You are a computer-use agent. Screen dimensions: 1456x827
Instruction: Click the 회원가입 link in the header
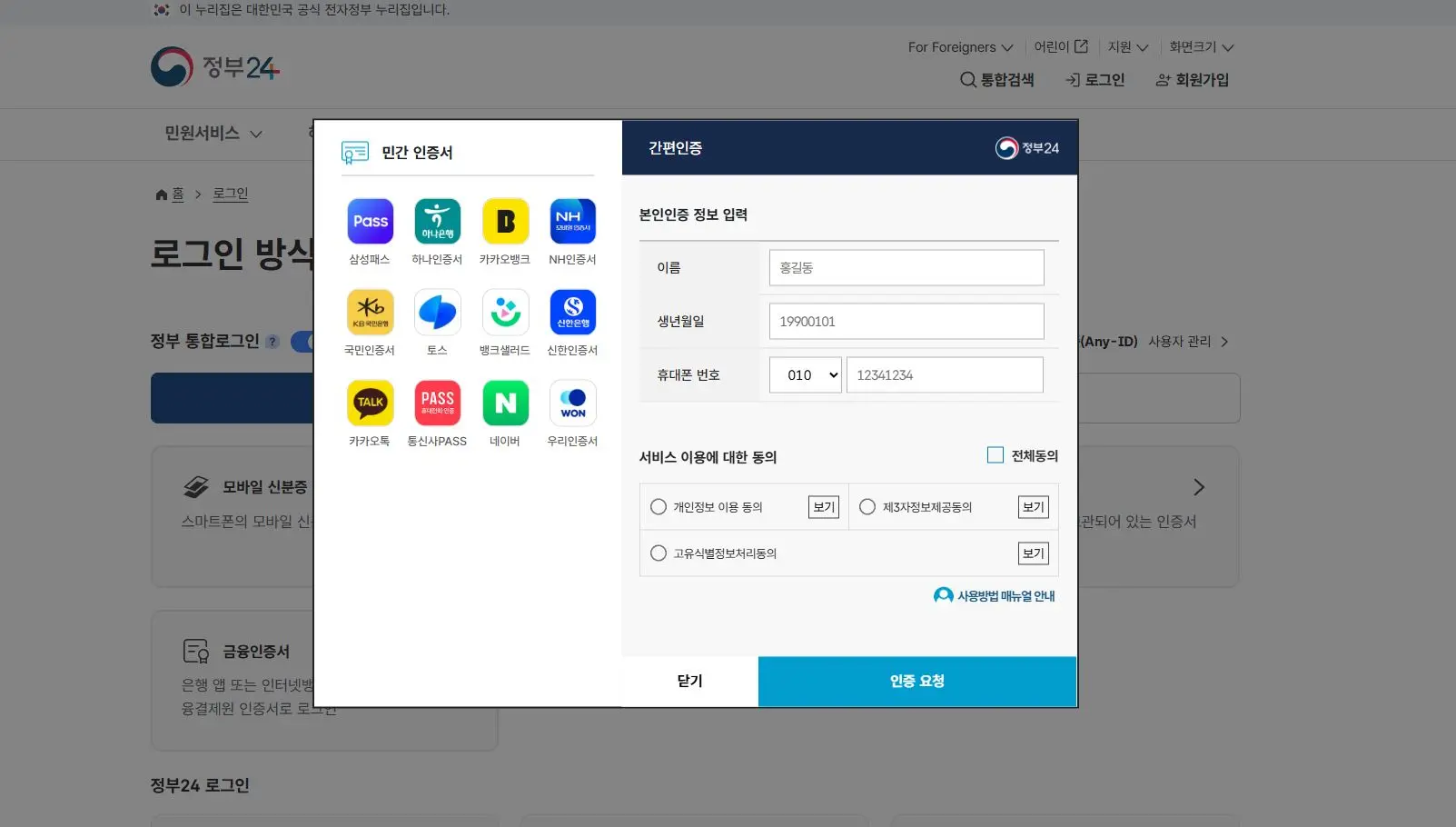(1193, 80)
